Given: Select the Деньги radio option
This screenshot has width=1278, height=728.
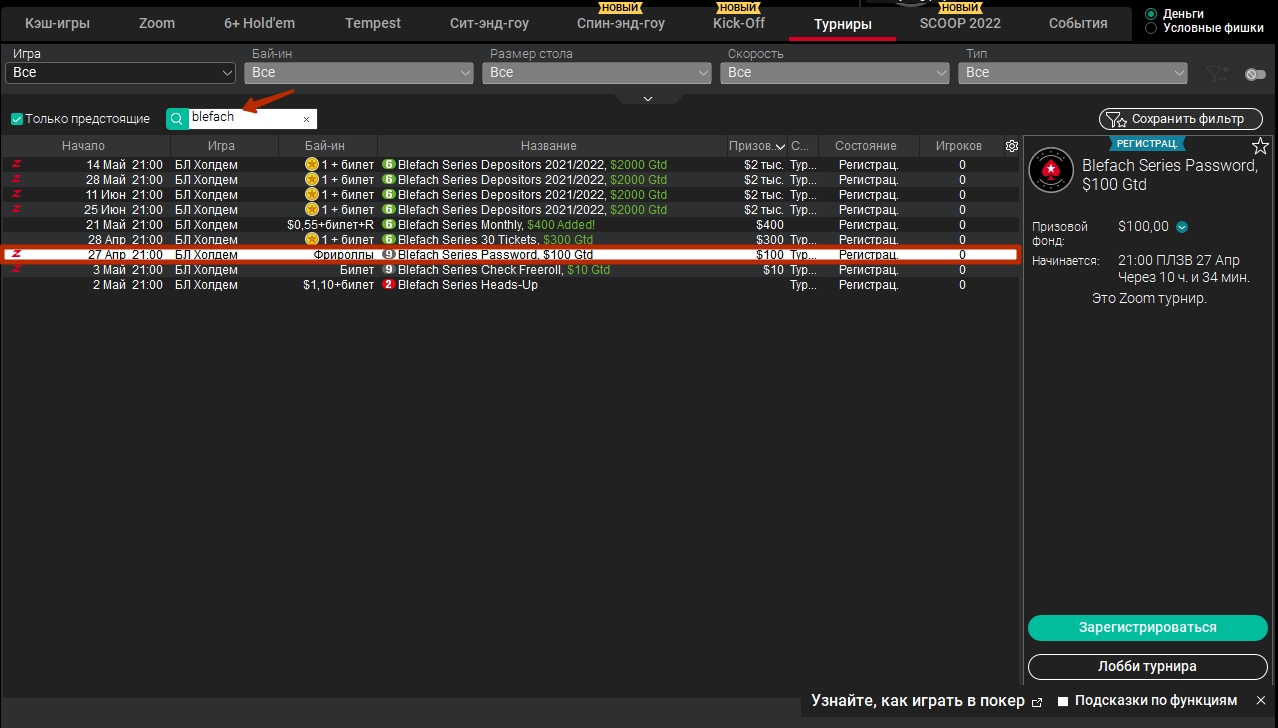Looking at the screenshot, I should pos(1151,14).
